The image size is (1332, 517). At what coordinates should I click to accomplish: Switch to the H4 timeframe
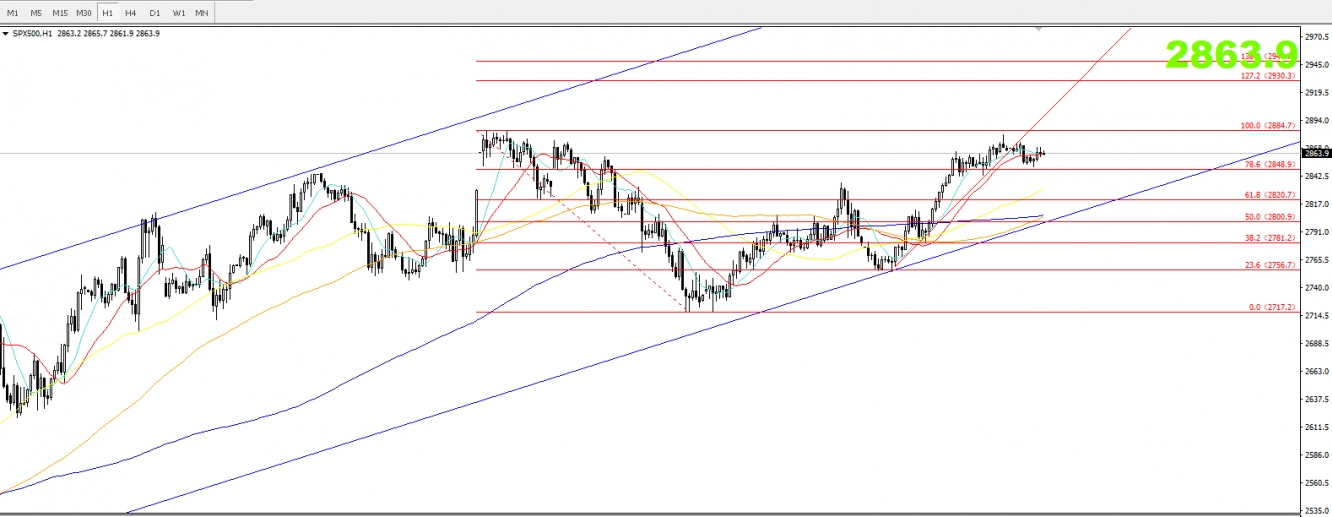tap(131, 13)
